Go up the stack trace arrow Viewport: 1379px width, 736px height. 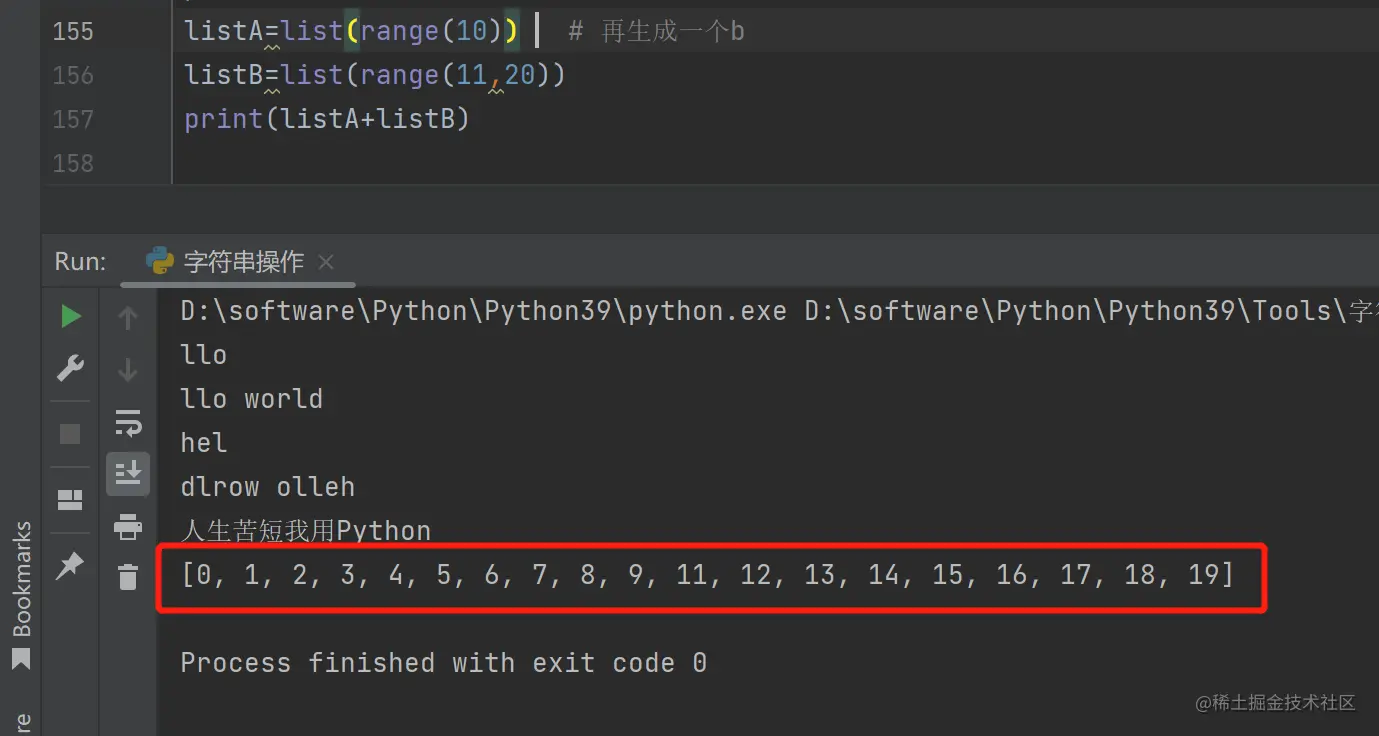(128, 318)
